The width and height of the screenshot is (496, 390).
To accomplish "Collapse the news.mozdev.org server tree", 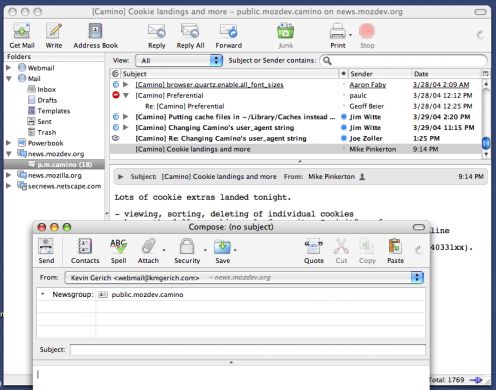I will (9, 154).
